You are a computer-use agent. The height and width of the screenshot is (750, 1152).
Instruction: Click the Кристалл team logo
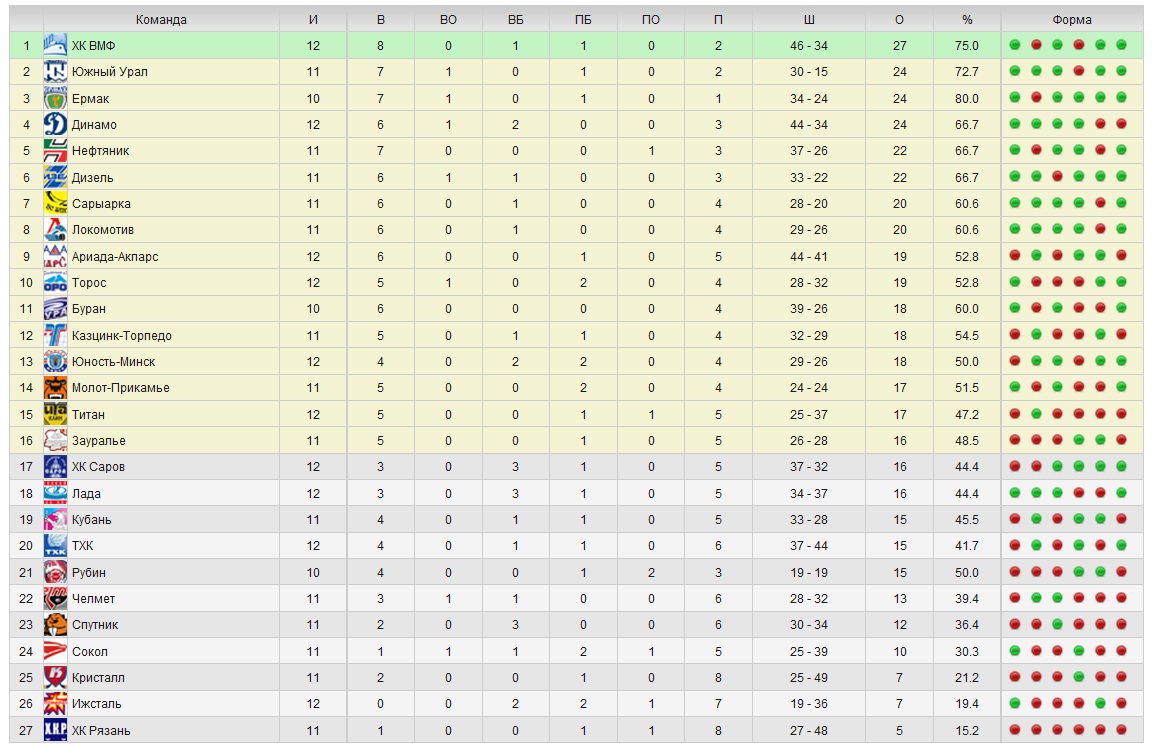[x=55, y=678]
